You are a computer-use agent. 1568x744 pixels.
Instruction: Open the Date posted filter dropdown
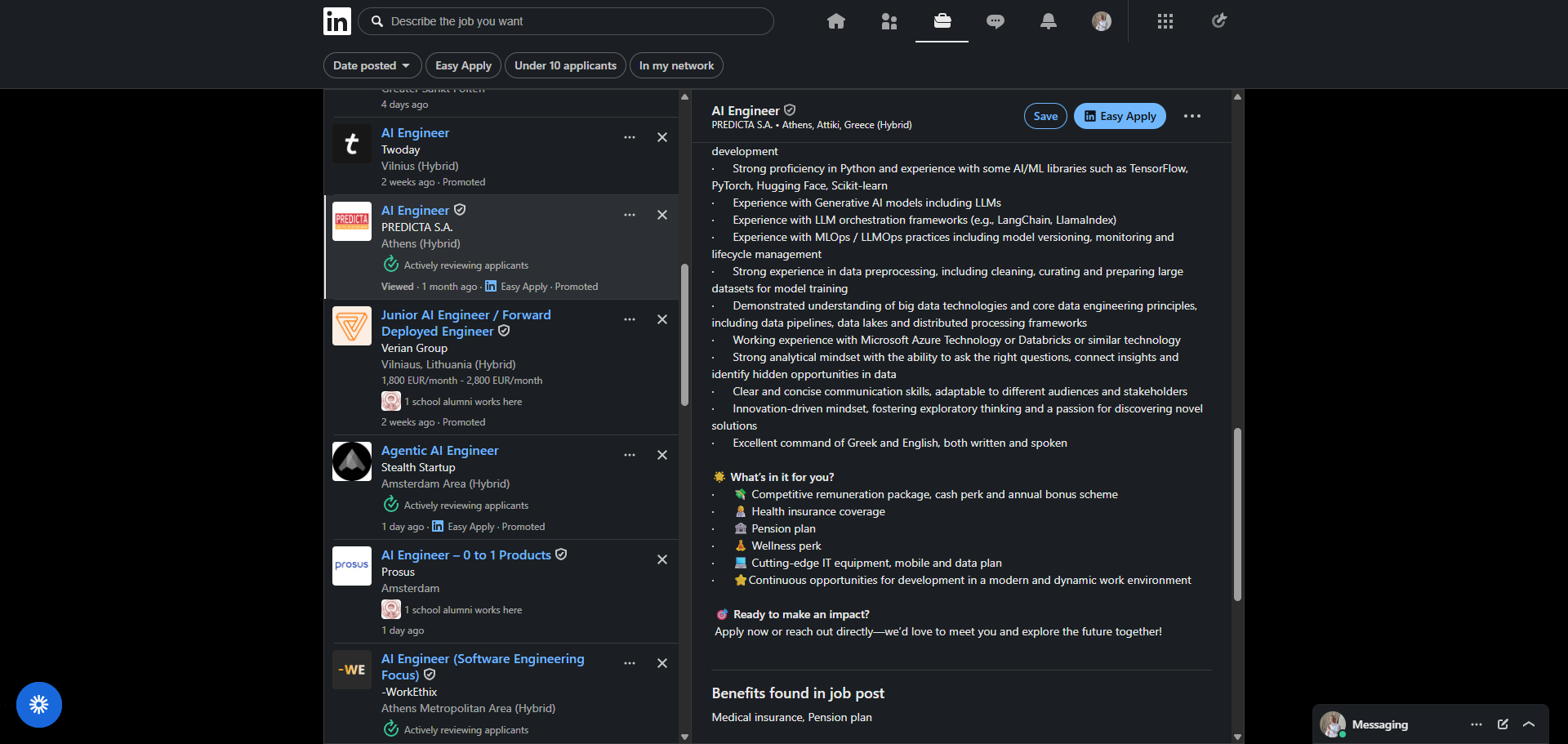pyautogui.click(x=372, y=65)
